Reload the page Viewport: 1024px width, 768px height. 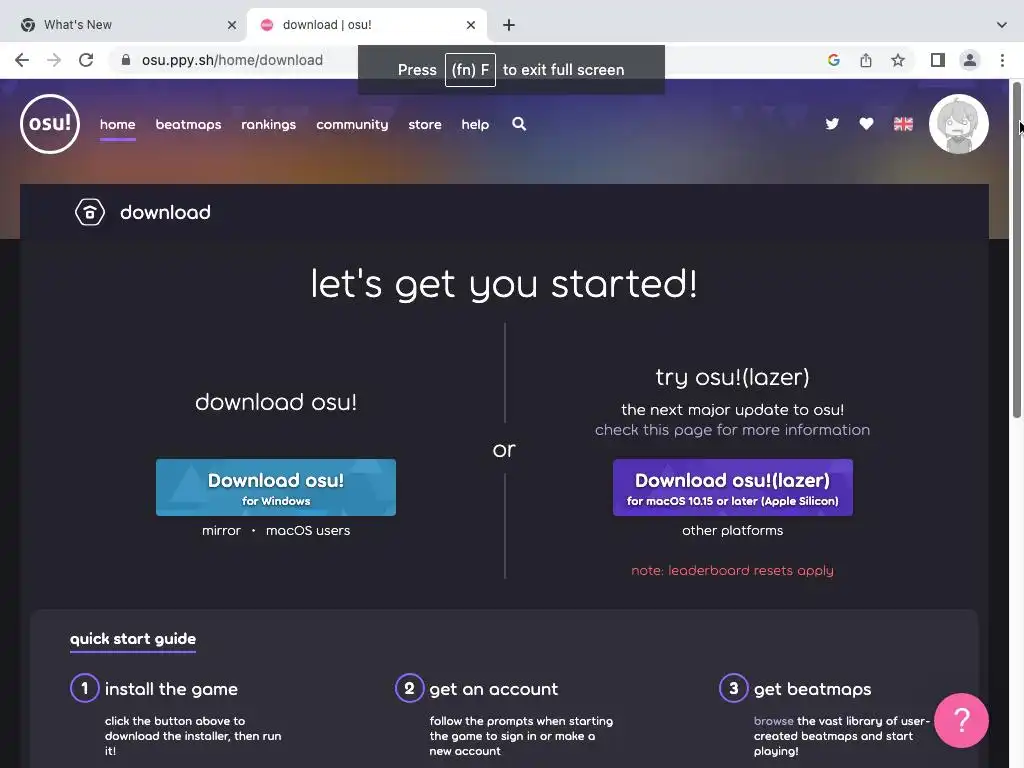[x=86, y=60]
